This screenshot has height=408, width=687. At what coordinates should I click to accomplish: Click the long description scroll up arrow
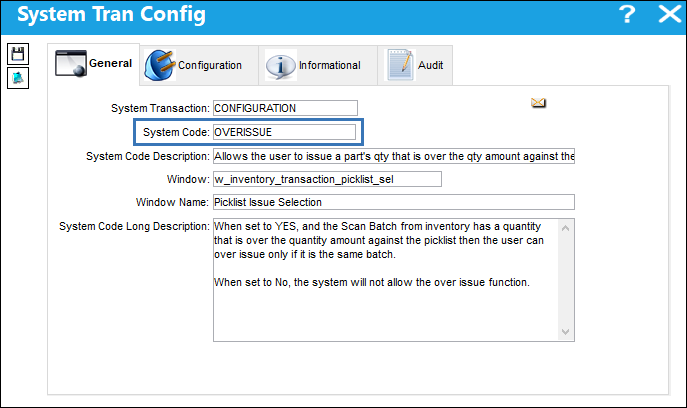566,228
